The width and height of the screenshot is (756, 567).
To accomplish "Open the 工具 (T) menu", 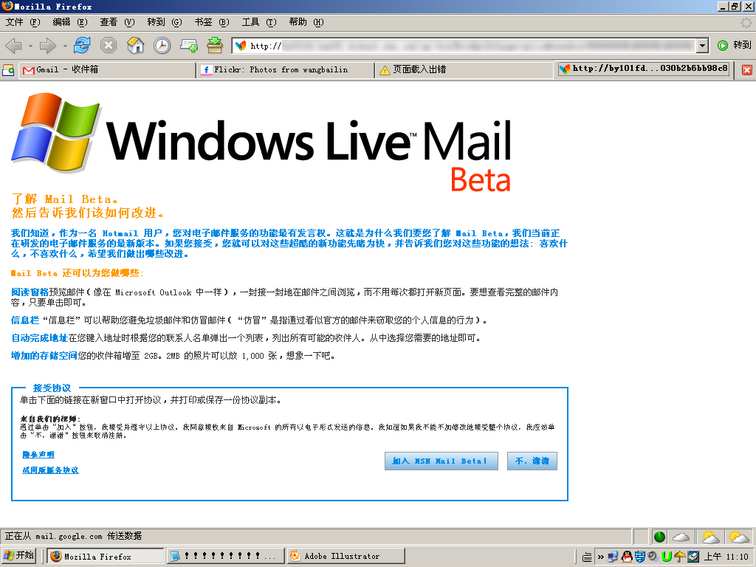I will (x=259, y=22).
